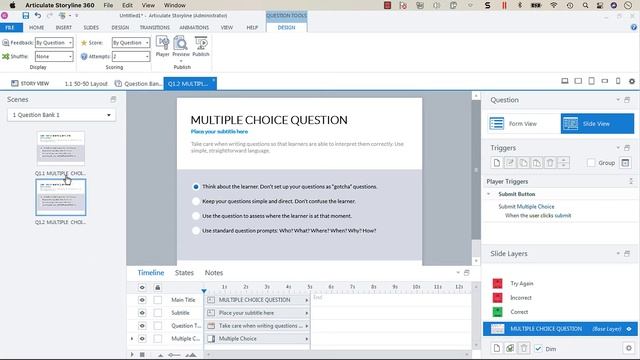Select the 'Keep your questions simple' answer radio
This screenshot has width=640, height=360.
pyautogui.click(x=196, y=201)
